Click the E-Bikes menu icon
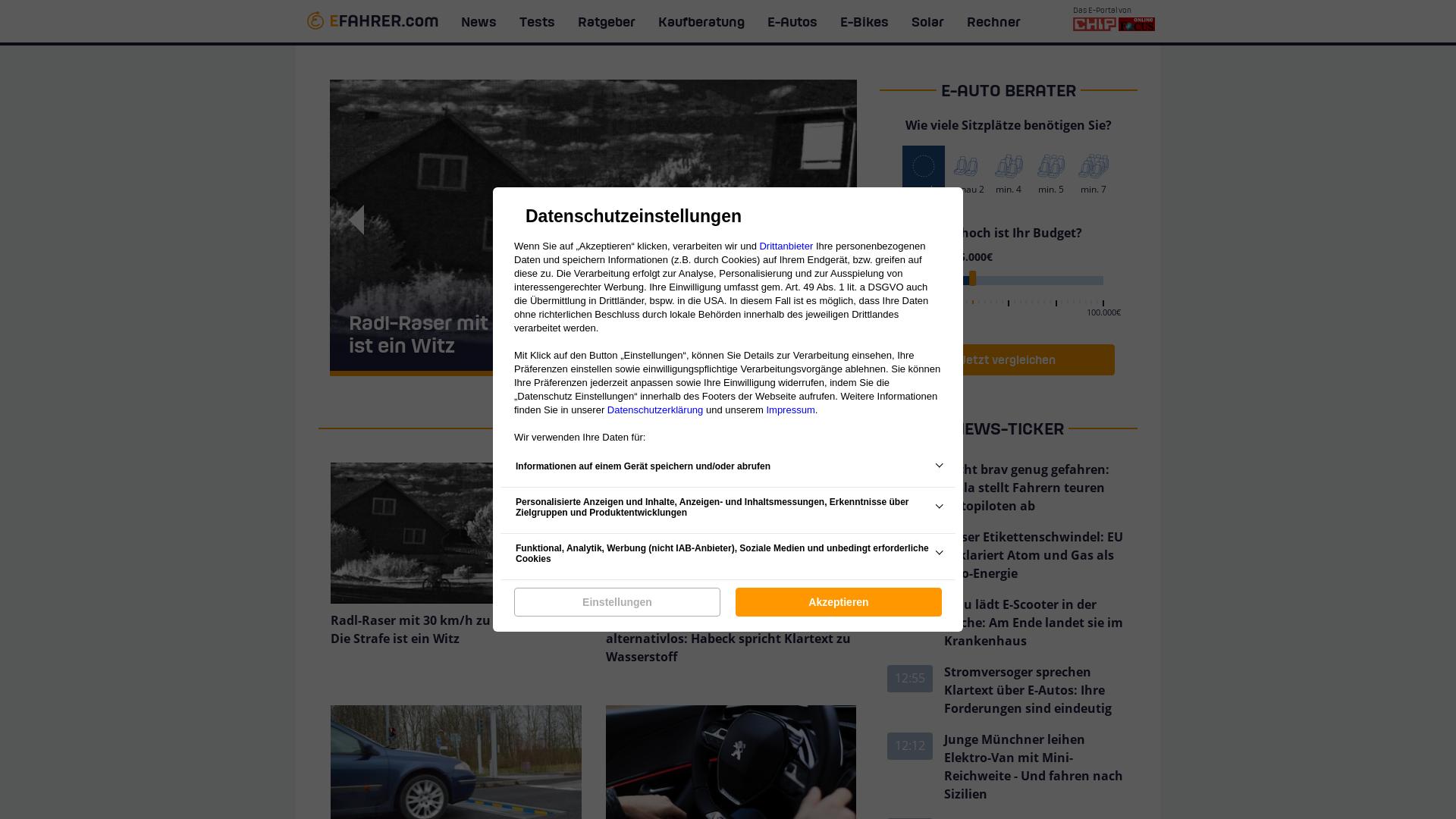 pos(864,22)
